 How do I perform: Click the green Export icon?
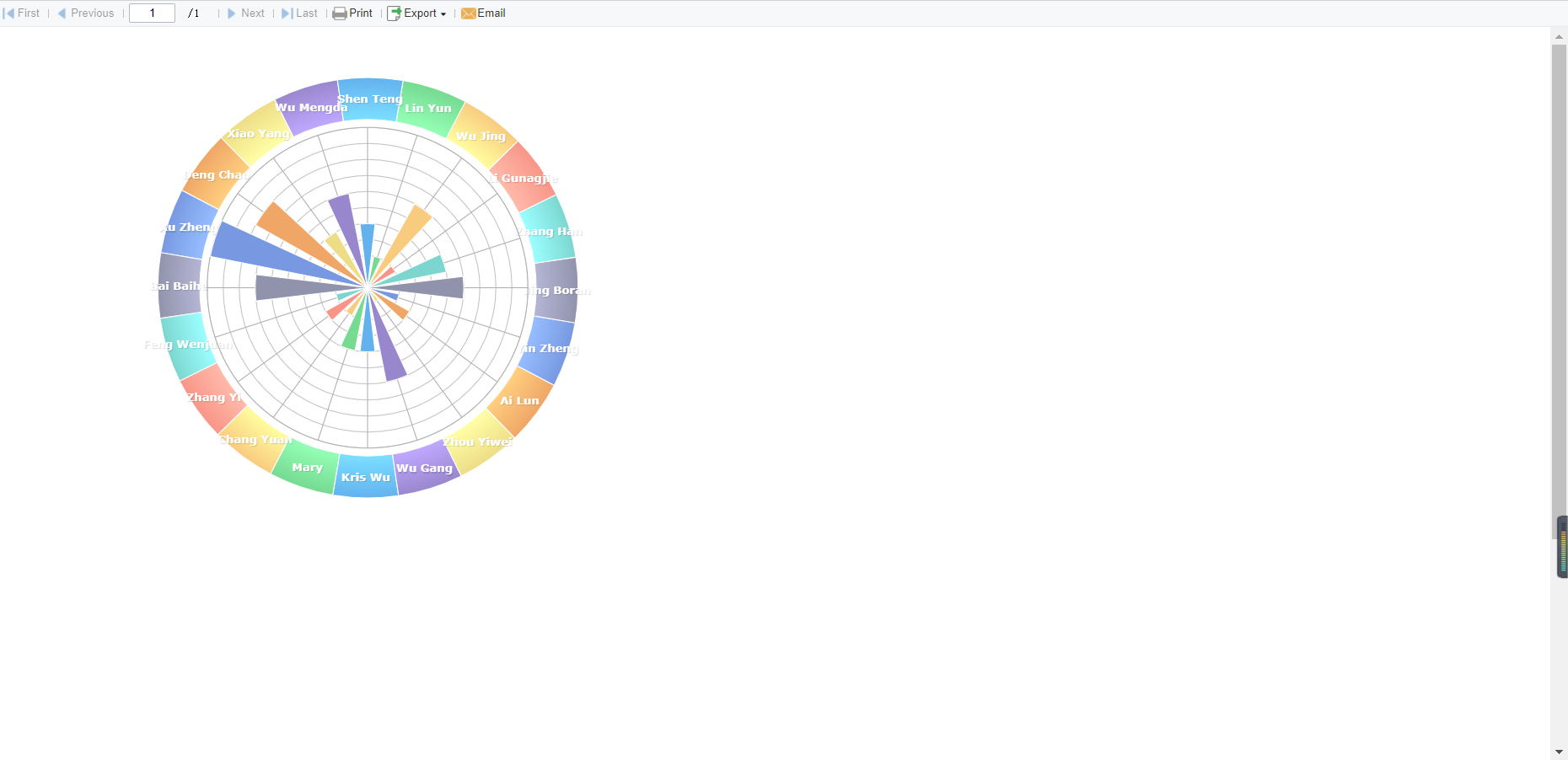[393, 13]
